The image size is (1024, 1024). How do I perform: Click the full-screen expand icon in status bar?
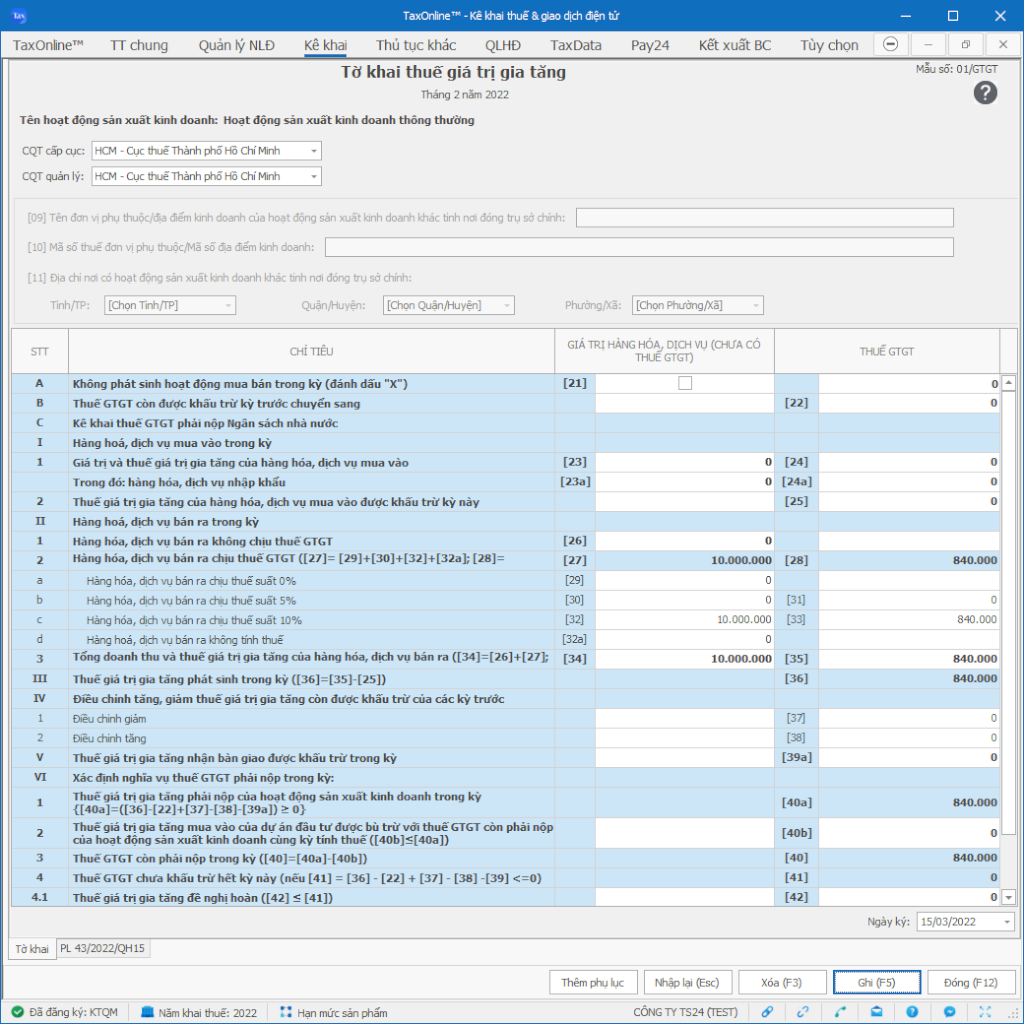point(985,1012)
